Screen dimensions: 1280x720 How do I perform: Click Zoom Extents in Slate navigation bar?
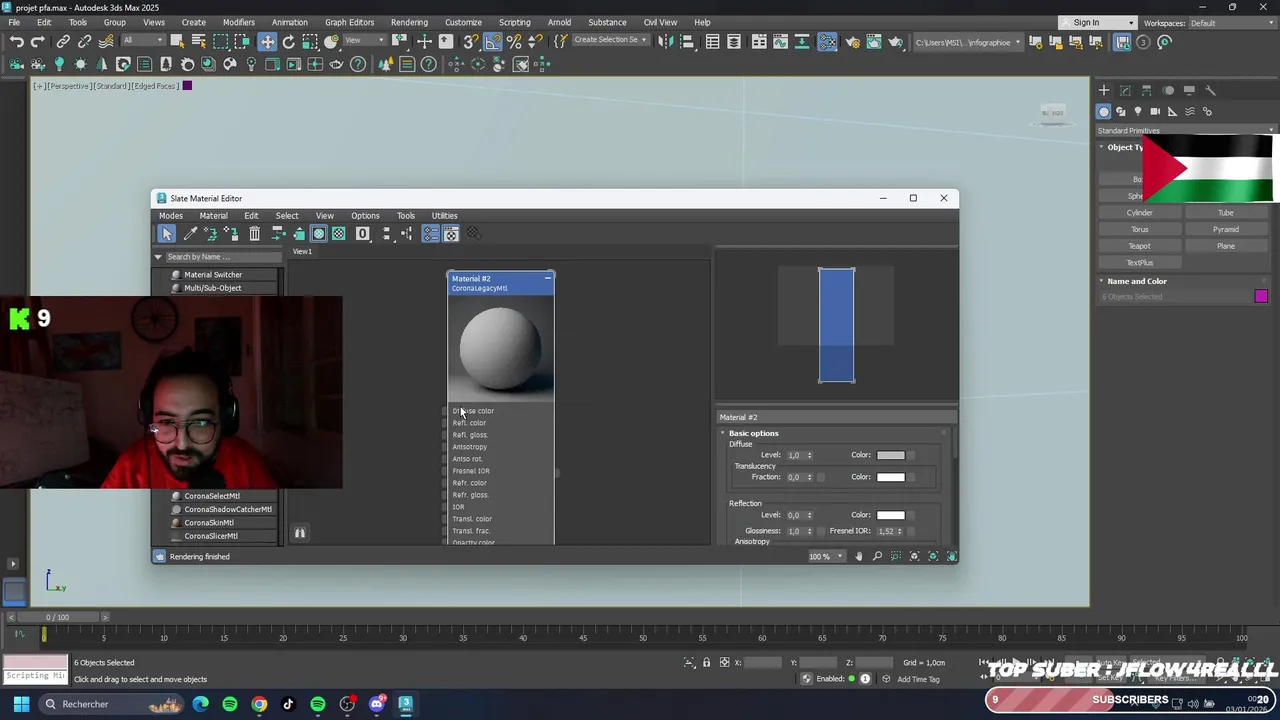[x=914, y=557]
